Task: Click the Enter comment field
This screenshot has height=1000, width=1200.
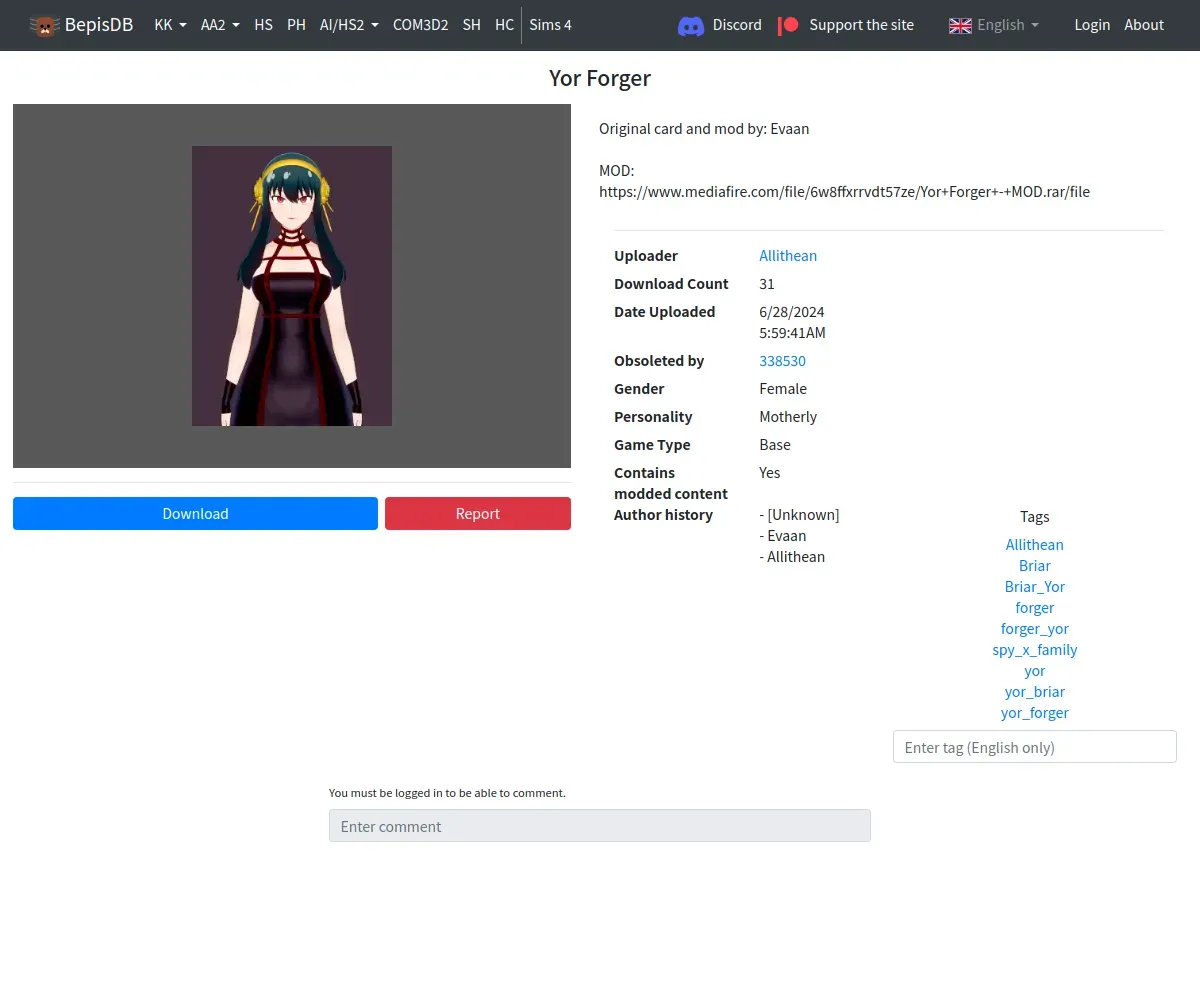Action: click(x=600, y=826)
